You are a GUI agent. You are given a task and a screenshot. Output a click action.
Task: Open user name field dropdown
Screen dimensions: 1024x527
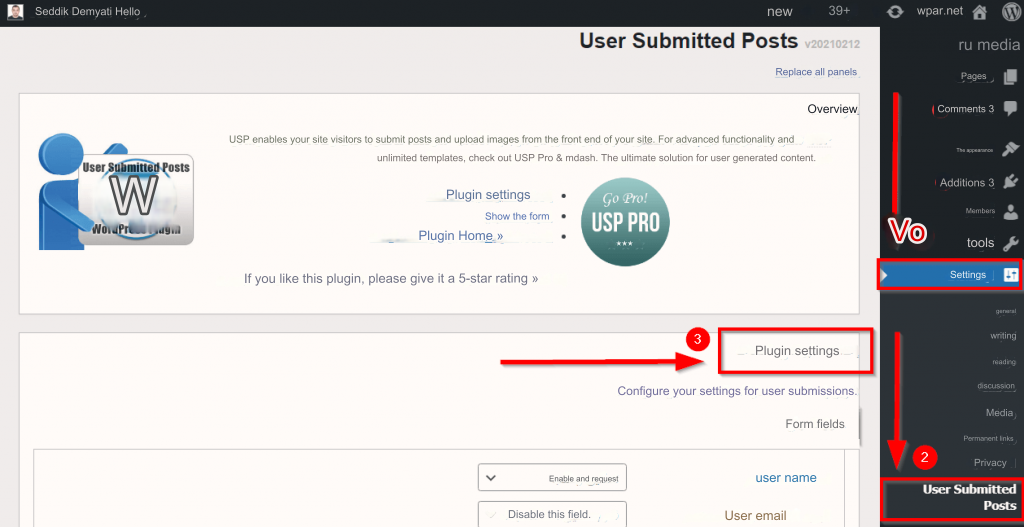pyautogui.click(x=552, y=477)
